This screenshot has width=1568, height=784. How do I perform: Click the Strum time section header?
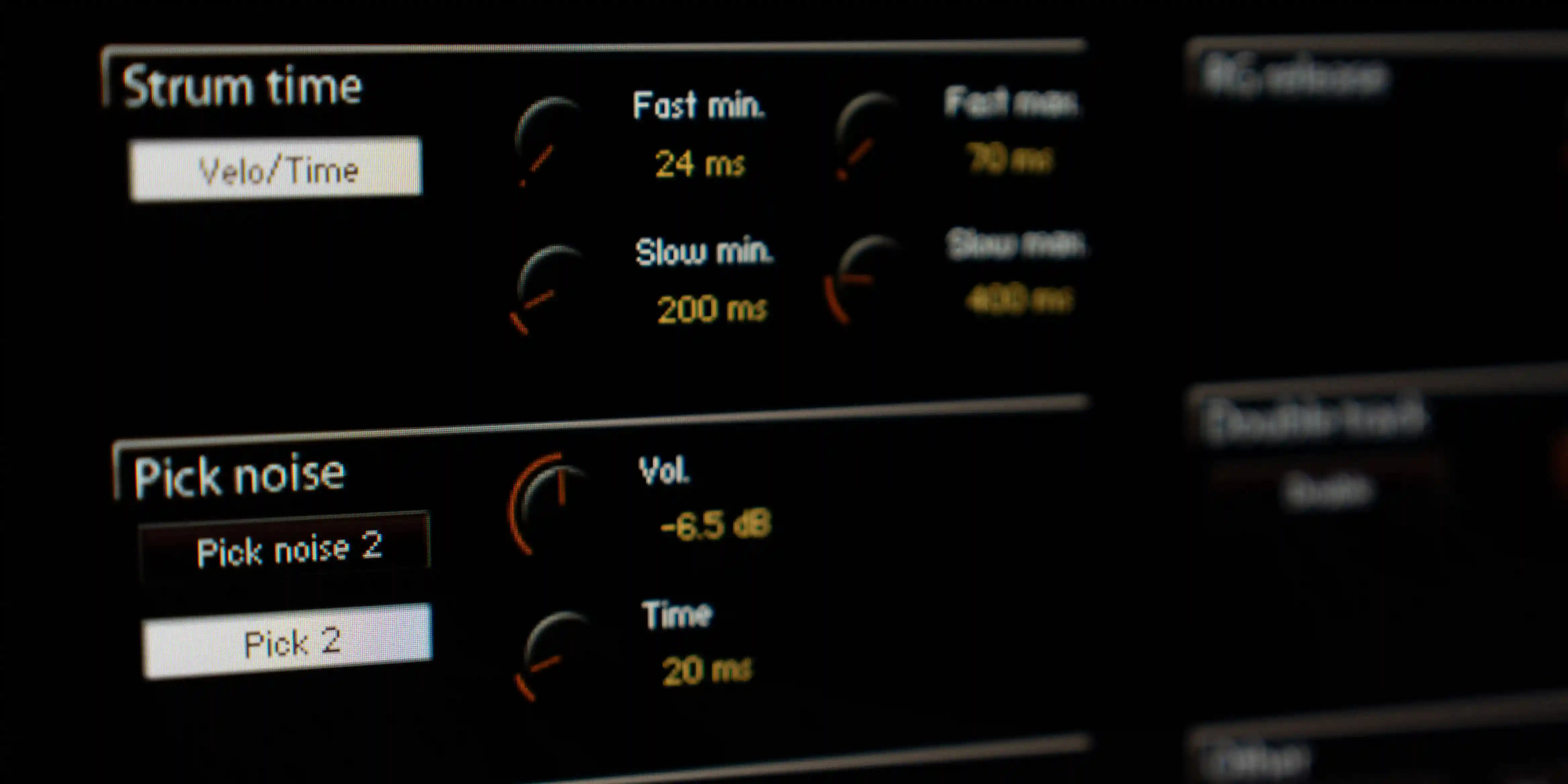click(x=242, y=85)
